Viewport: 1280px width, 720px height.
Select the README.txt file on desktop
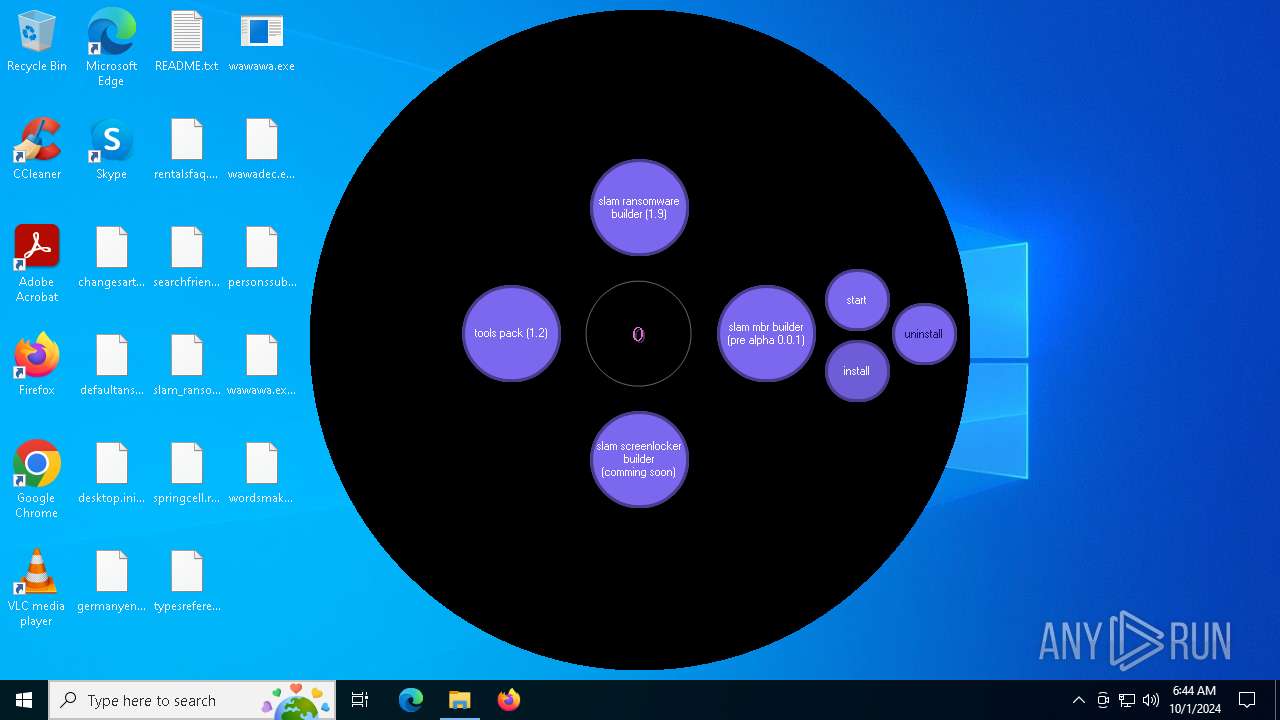pos(186,42)
